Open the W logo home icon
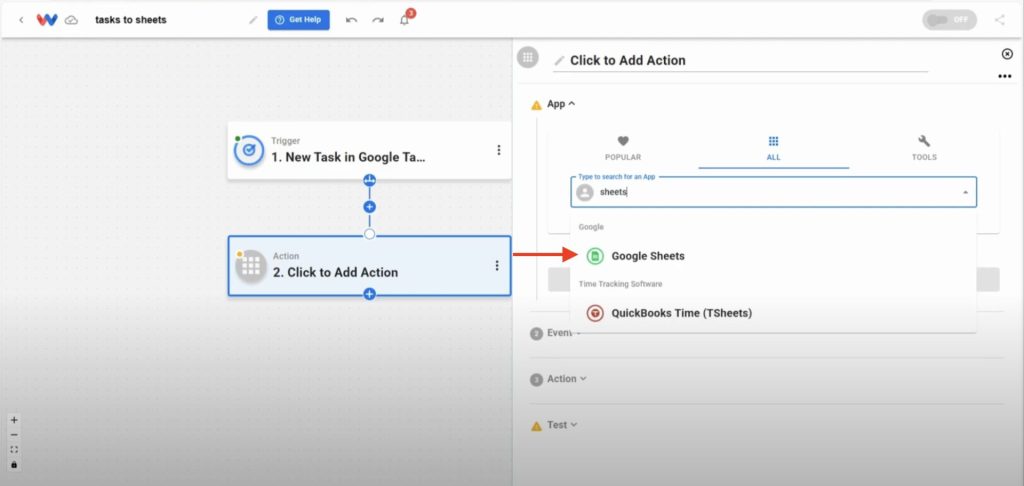 click(47, 20)
